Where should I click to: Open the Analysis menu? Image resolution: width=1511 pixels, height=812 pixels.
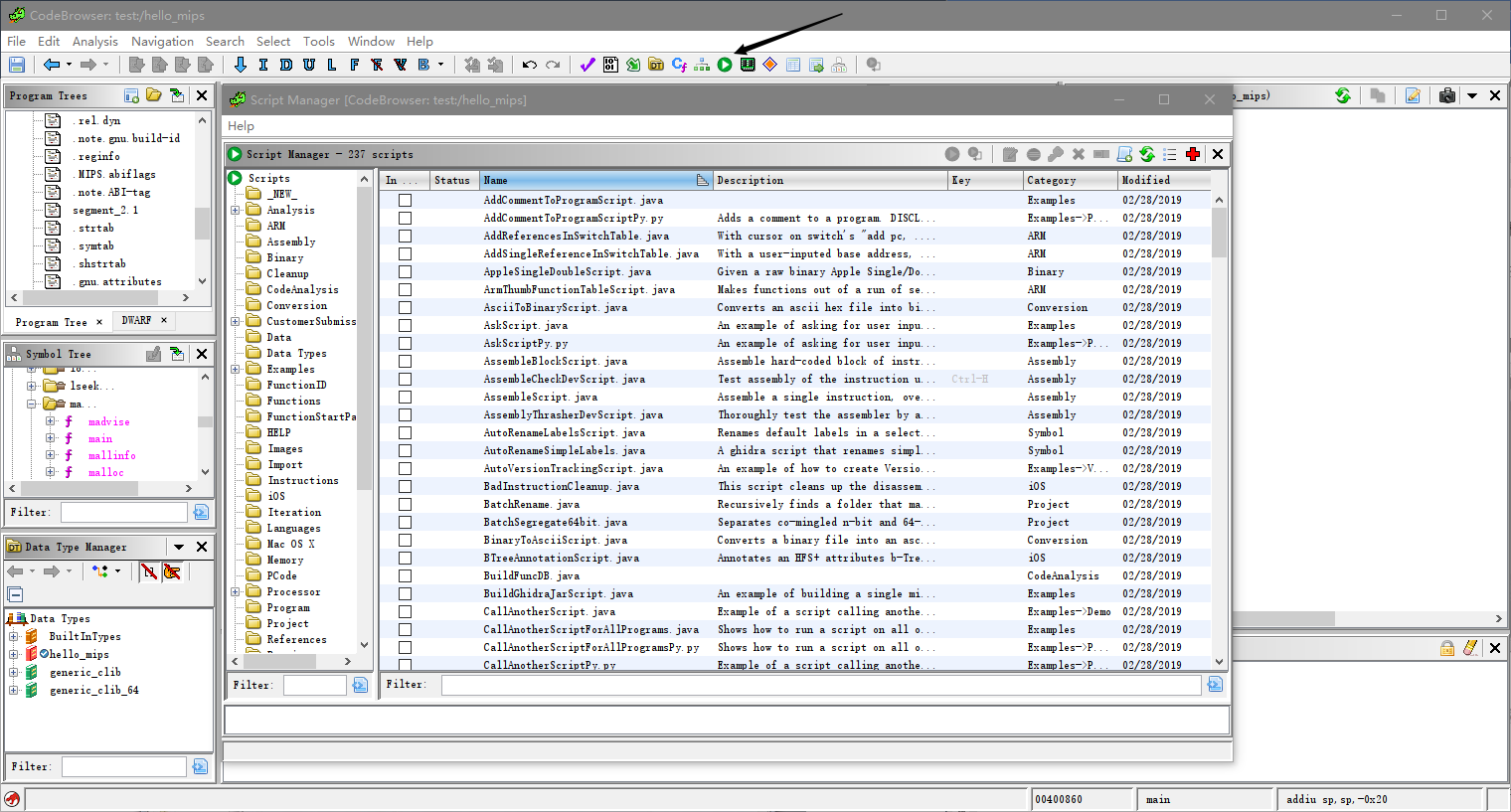tap(94, 41)
